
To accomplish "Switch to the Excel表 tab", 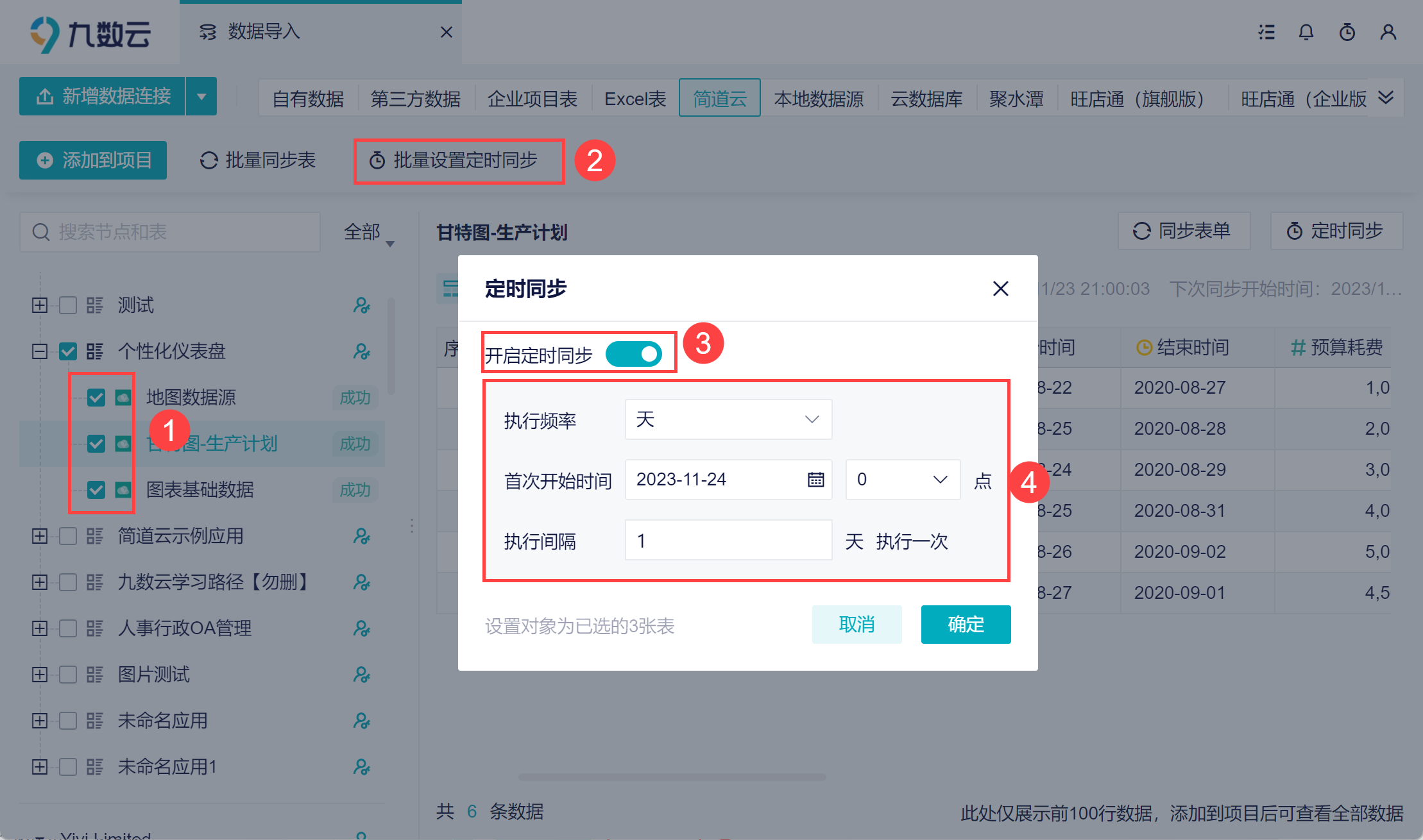I will coord(635,99).
